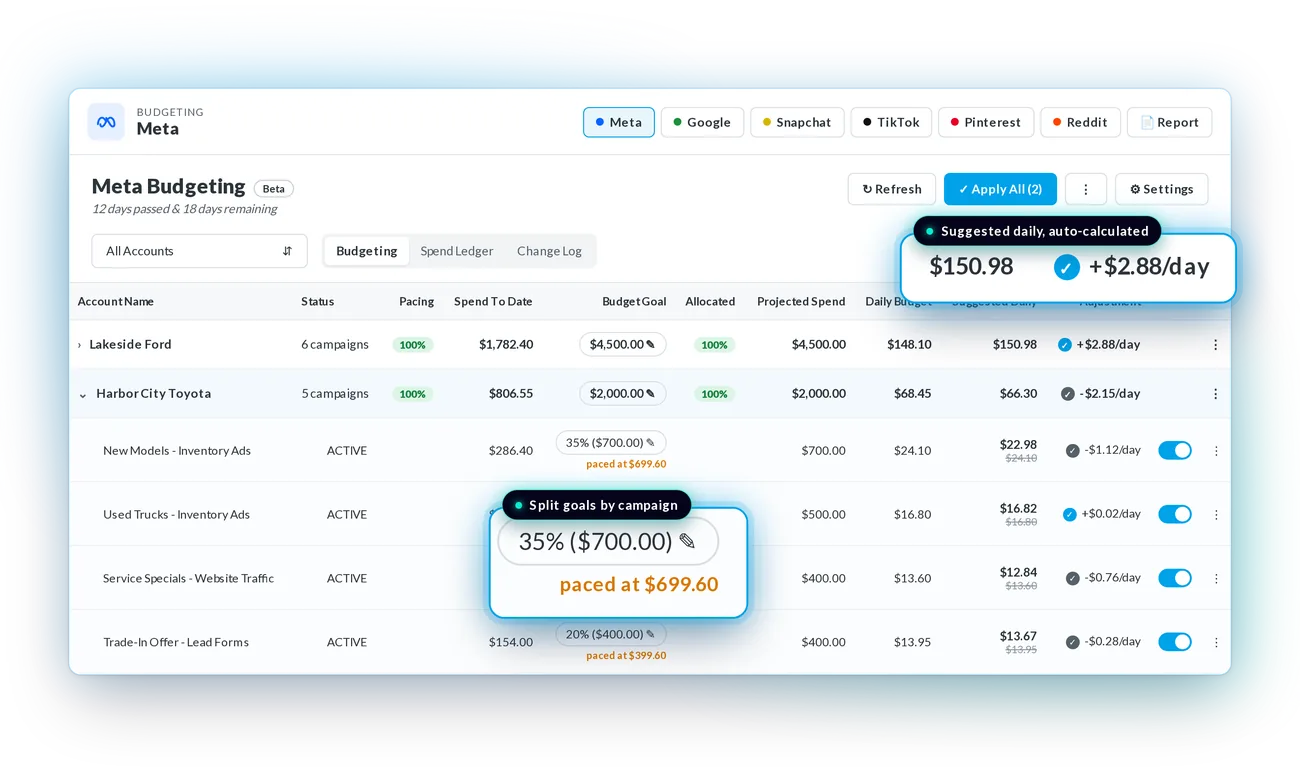Open the Report button
The width and height of the screenshot is (1300, 773).
click(1170, 122)
